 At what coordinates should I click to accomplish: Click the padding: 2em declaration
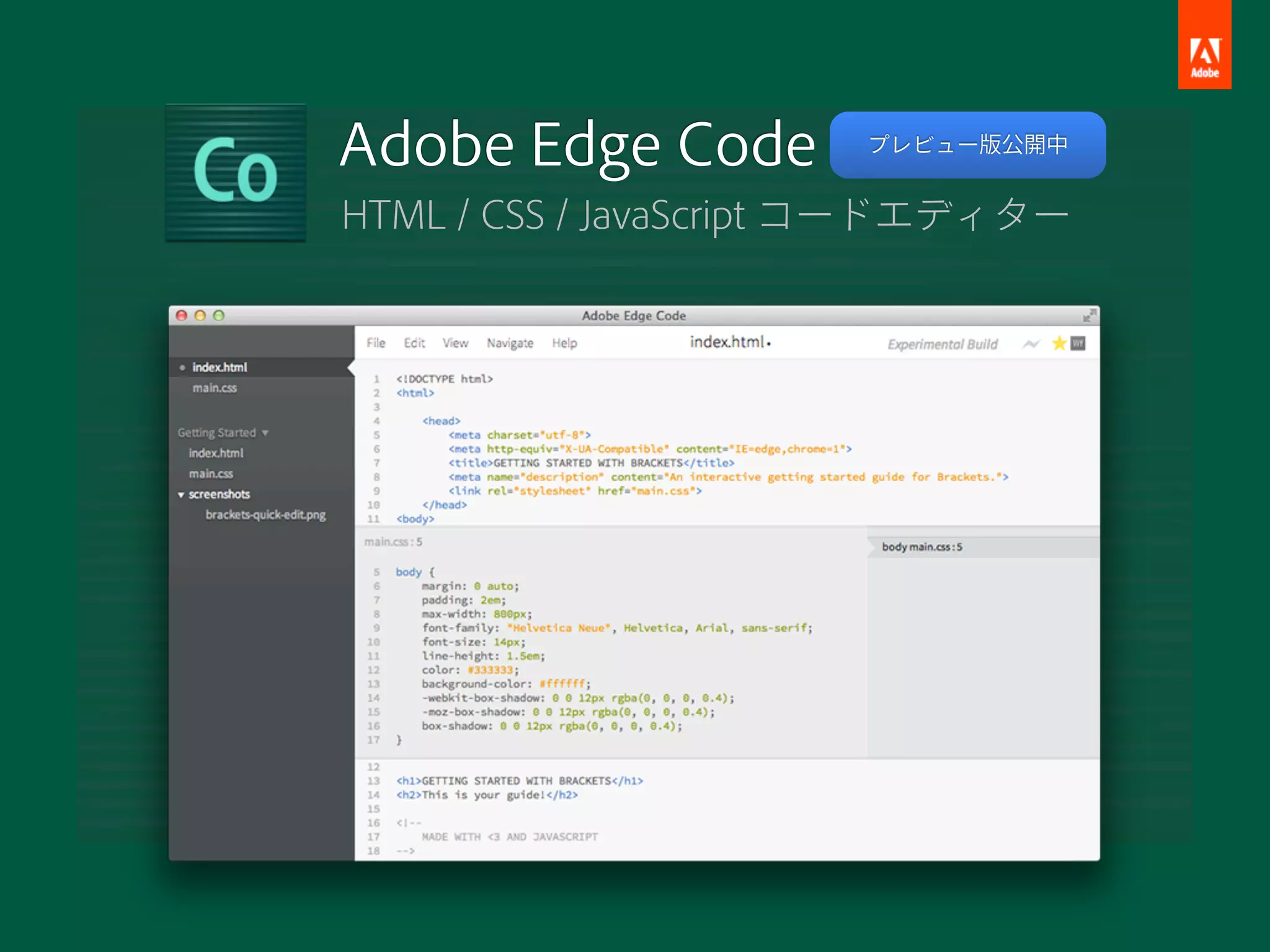tap(464, 600)
